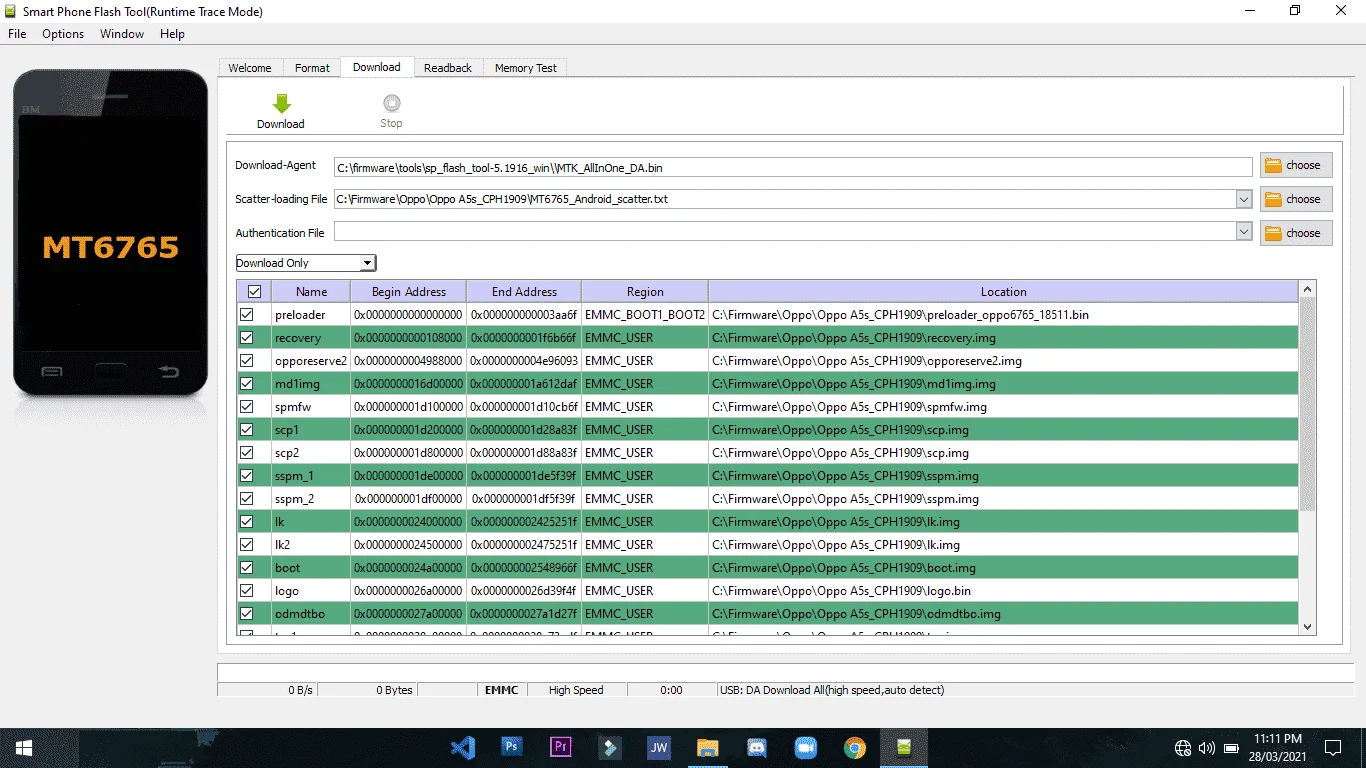Viewport: 1366px width, 768px height.
Task: Open the Help menu
Action: point(172,34)
